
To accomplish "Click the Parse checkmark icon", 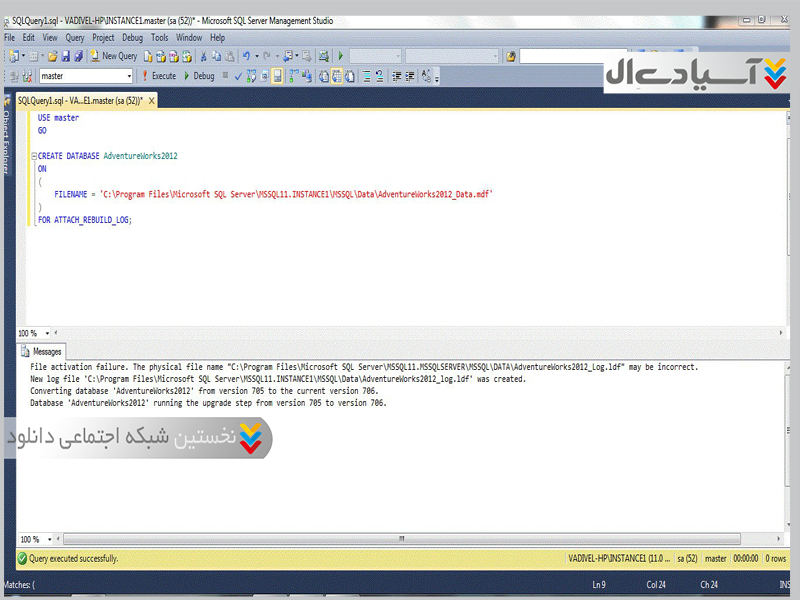I will [238, 76].
